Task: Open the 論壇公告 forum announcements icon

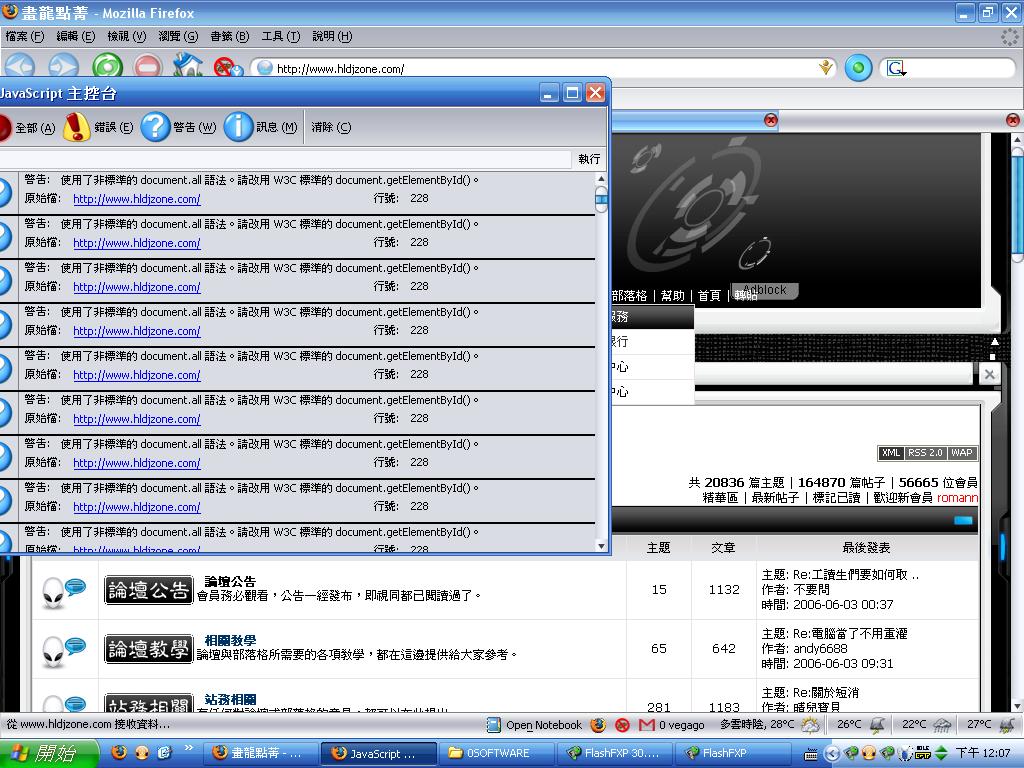Action: coord(148,591)
